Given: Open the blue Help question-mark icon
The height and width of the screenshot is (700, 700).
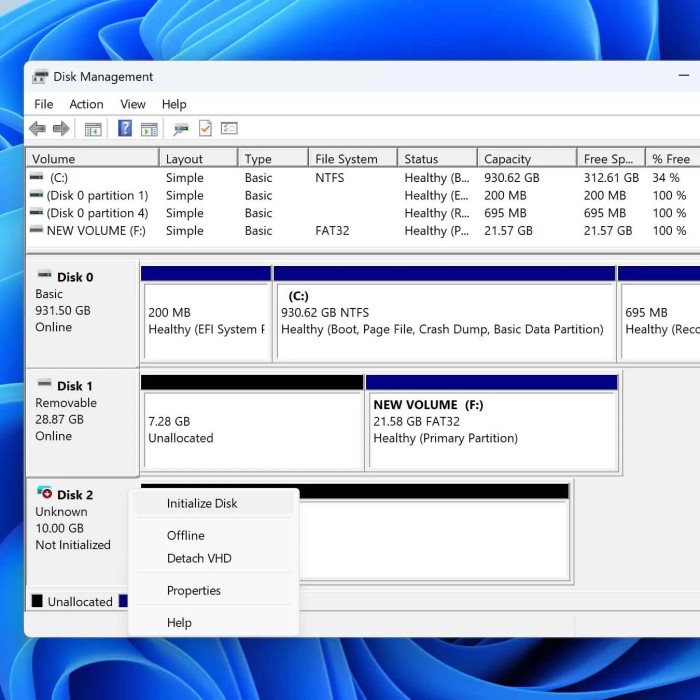Looking at the screenshot, I should (x=125, y=129).
